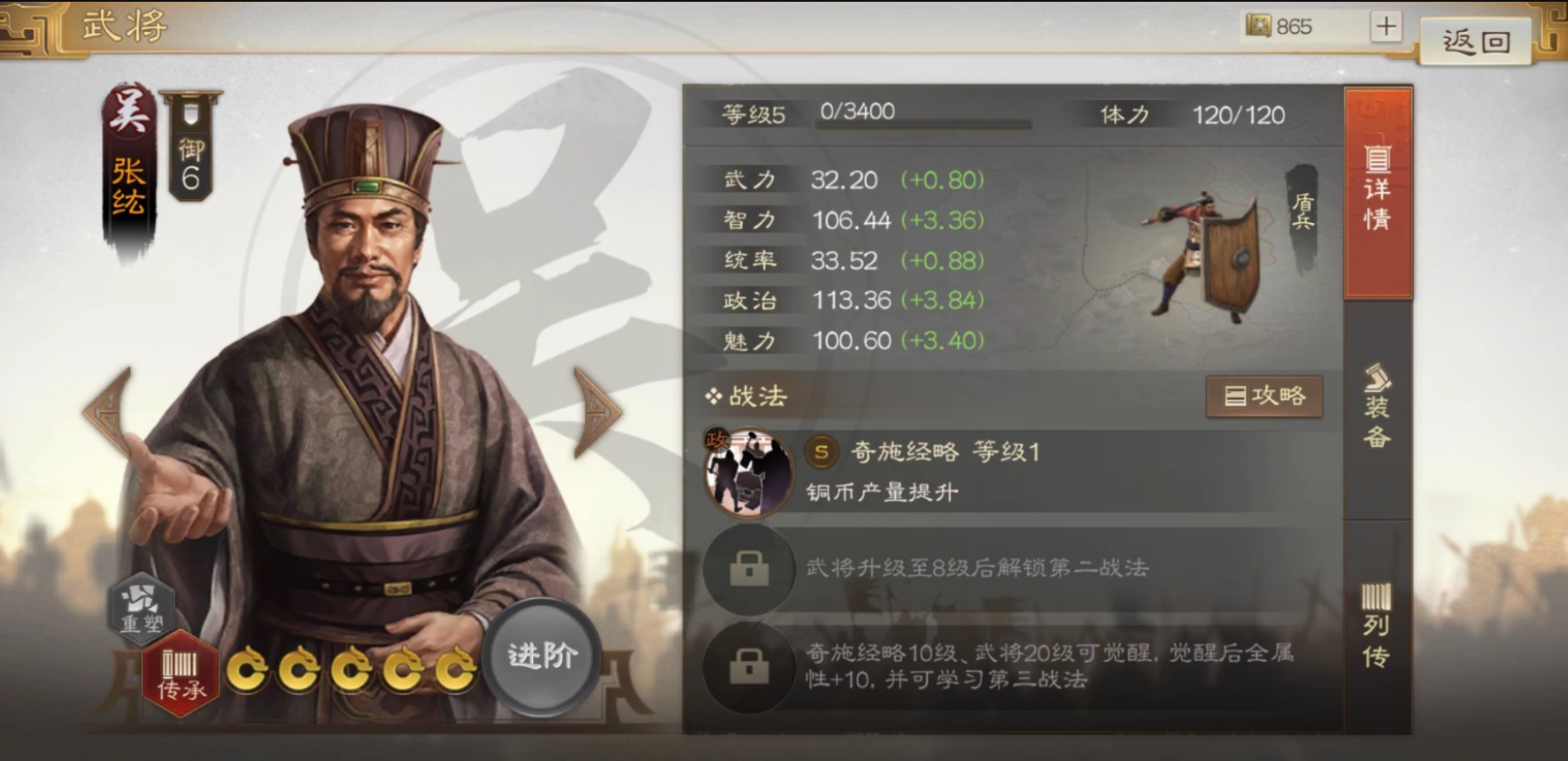Click the 御 6 cost badge
Viewport: 1568px width, 761px height.
pos(190,146)
